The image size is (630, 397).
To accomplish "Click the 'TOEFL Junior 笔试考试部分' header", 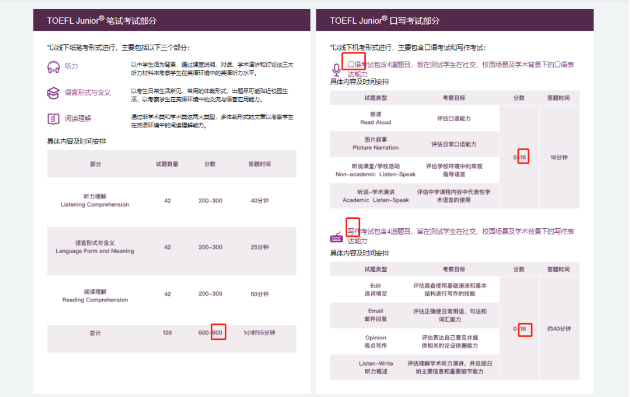I will 102,20.
